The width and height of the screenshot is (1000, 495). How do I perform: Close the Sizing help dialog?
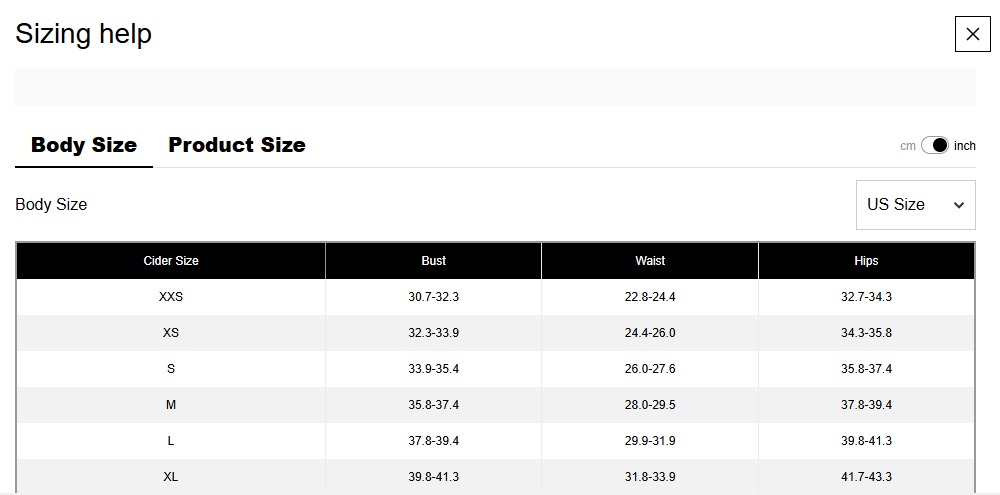pyautogui.click(x=972, y=34)
